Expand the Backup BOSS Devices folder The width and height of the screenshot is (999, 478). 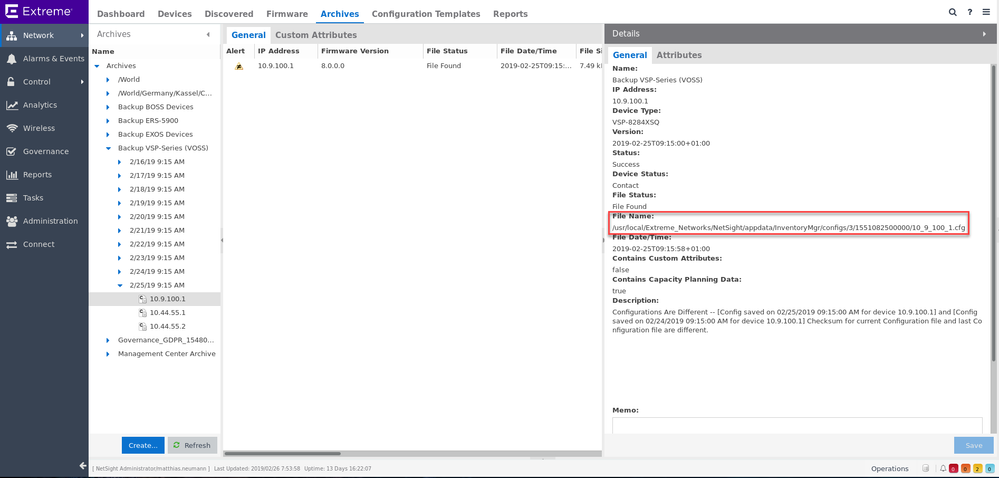[109, 107]
